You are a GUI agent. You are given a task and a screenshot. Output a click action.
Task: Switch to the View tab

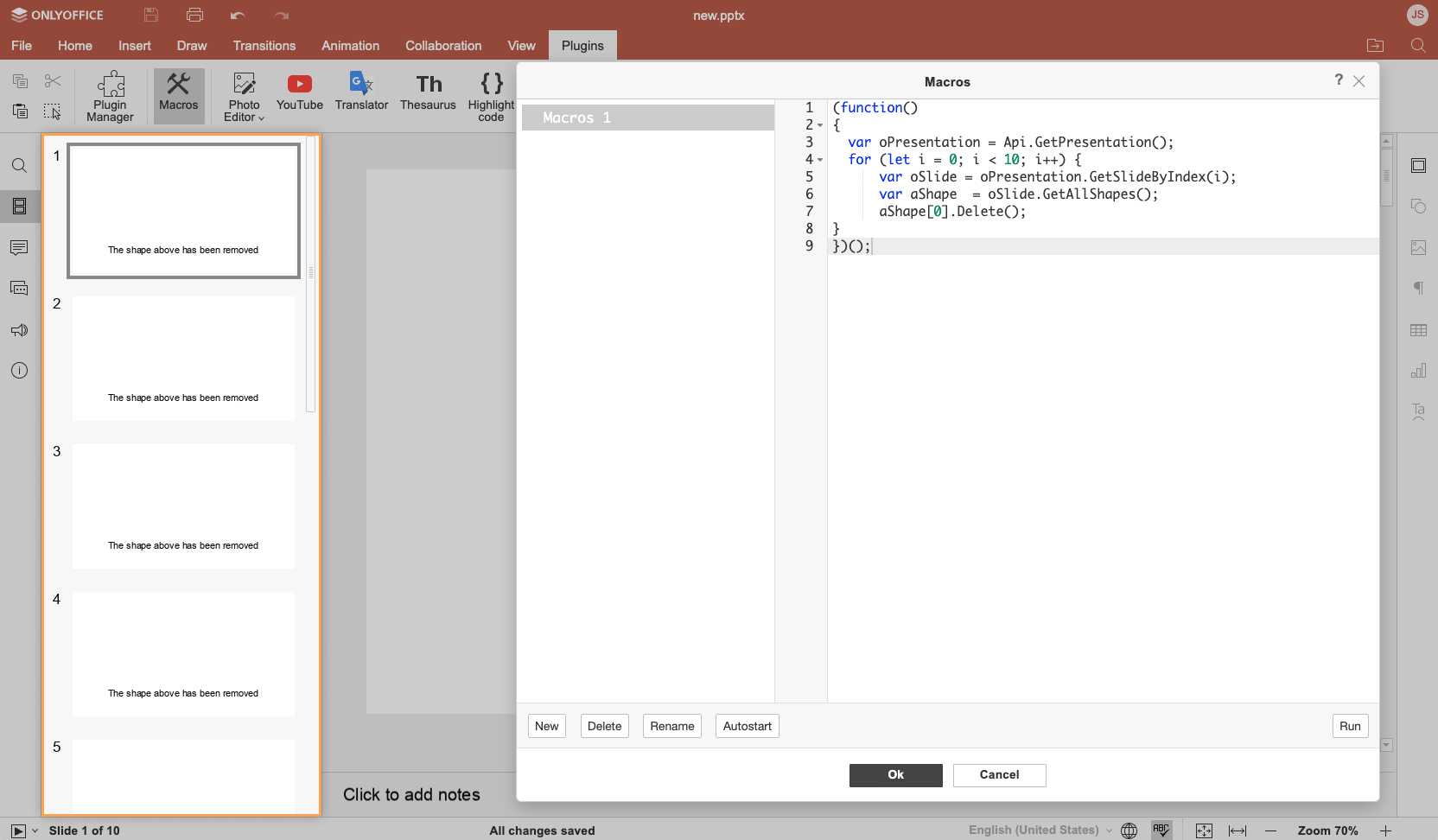click(522, 46)
